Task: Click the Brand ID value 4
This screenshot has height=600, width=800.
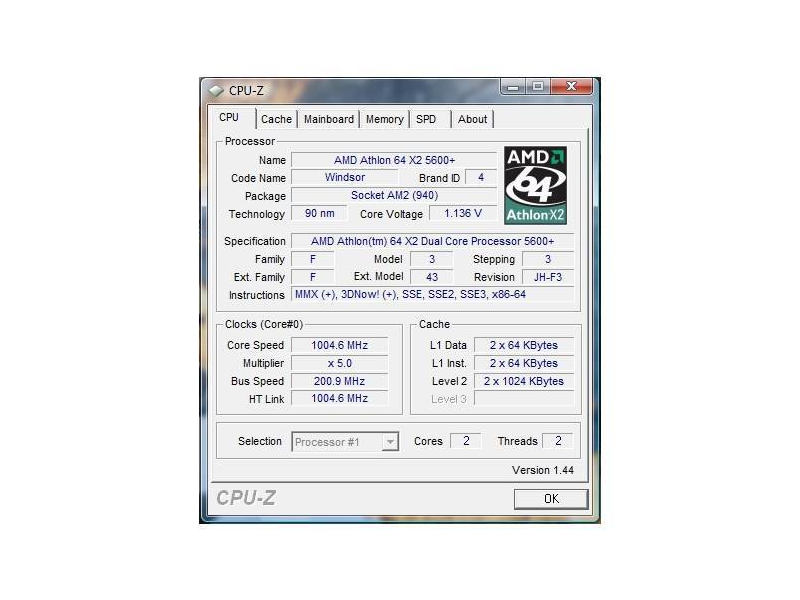Action: click(481, 178)
